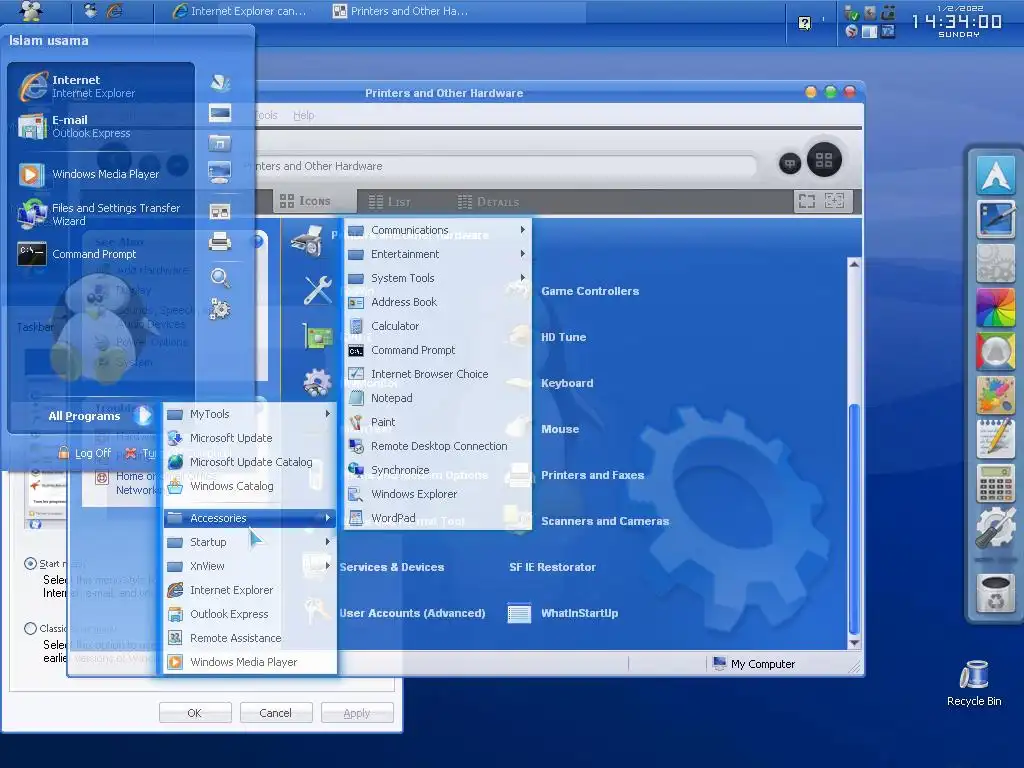Open WordPad from Accessories menu
Screen dimensions: 1024x768
(438, 518)
